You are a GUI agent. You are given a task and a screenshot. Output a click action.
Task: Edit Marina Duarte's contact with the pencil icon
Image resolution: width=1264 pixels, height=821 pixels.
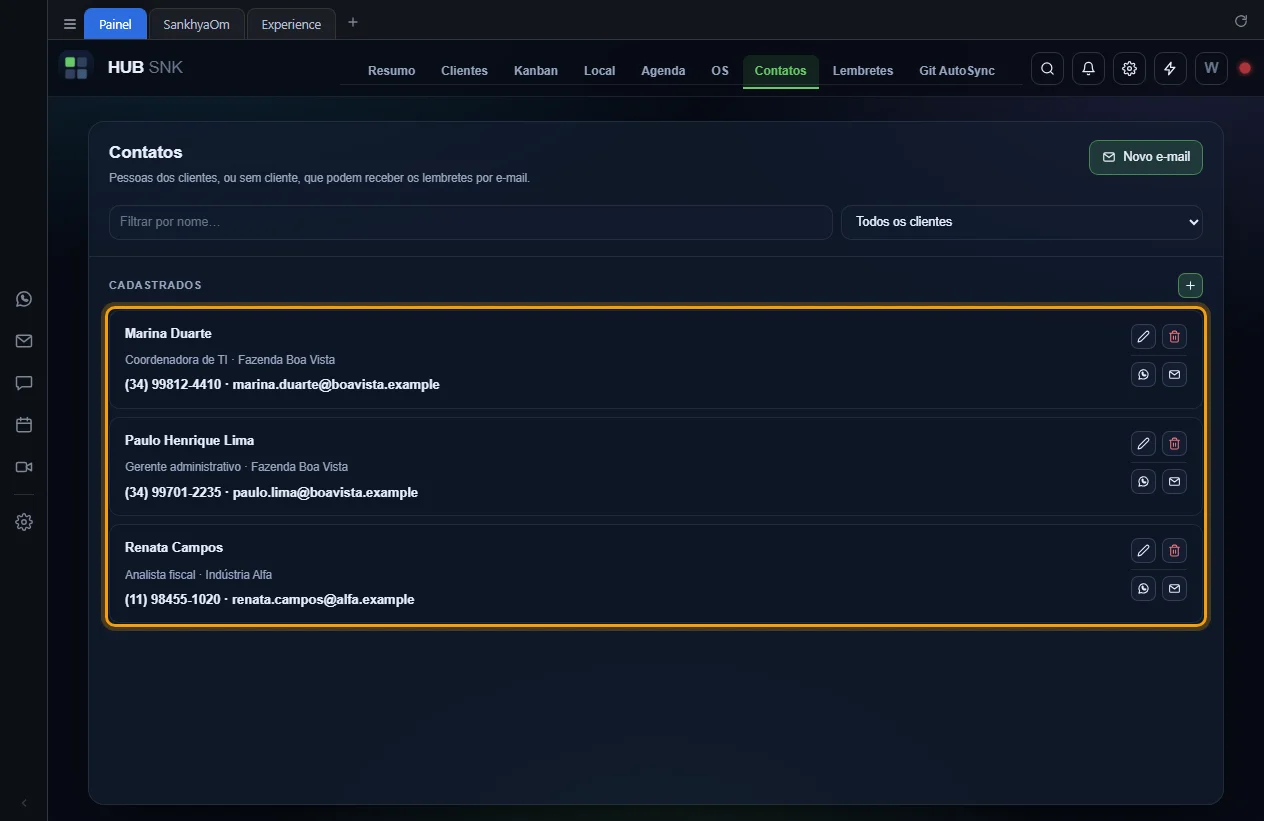tap(1143, 336)
